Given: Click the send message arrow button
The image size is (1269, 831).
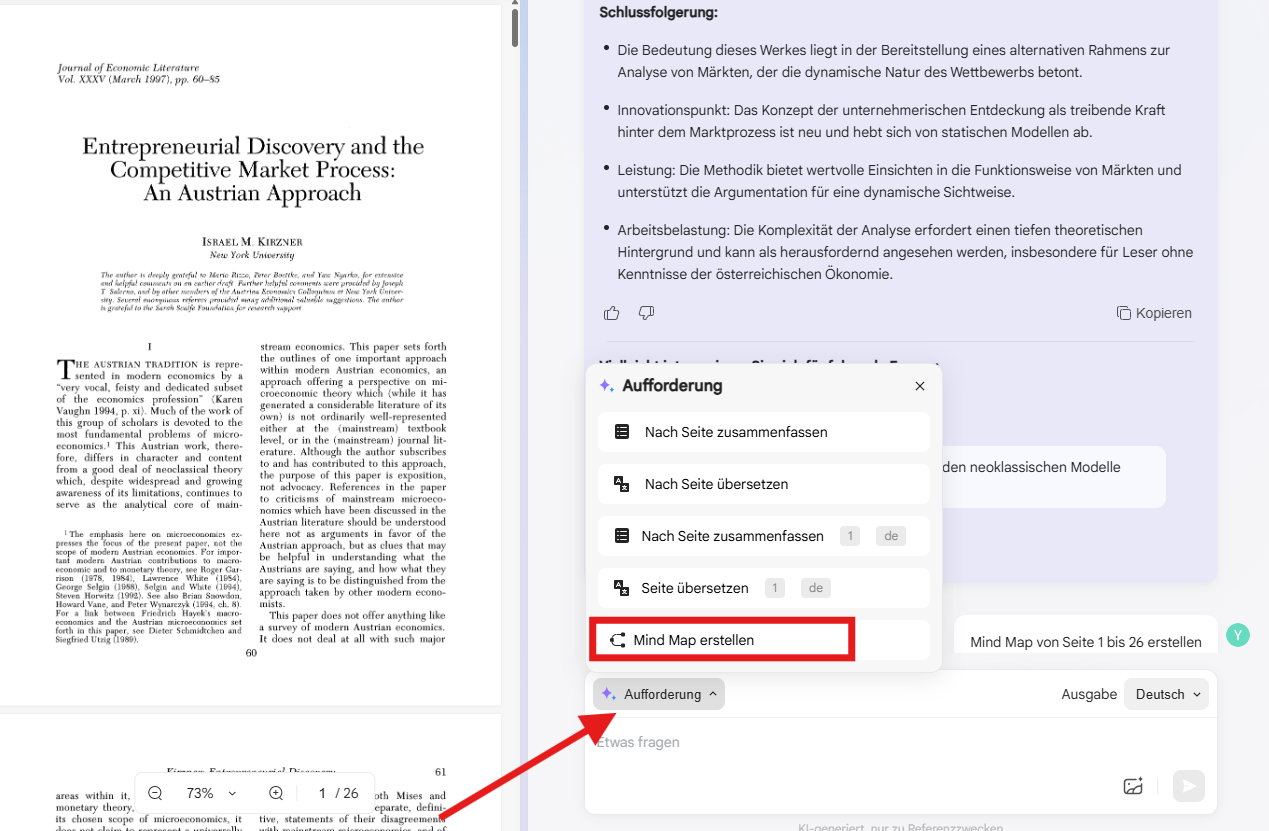Looking at the screenshot, I should tap(1189, 786).
